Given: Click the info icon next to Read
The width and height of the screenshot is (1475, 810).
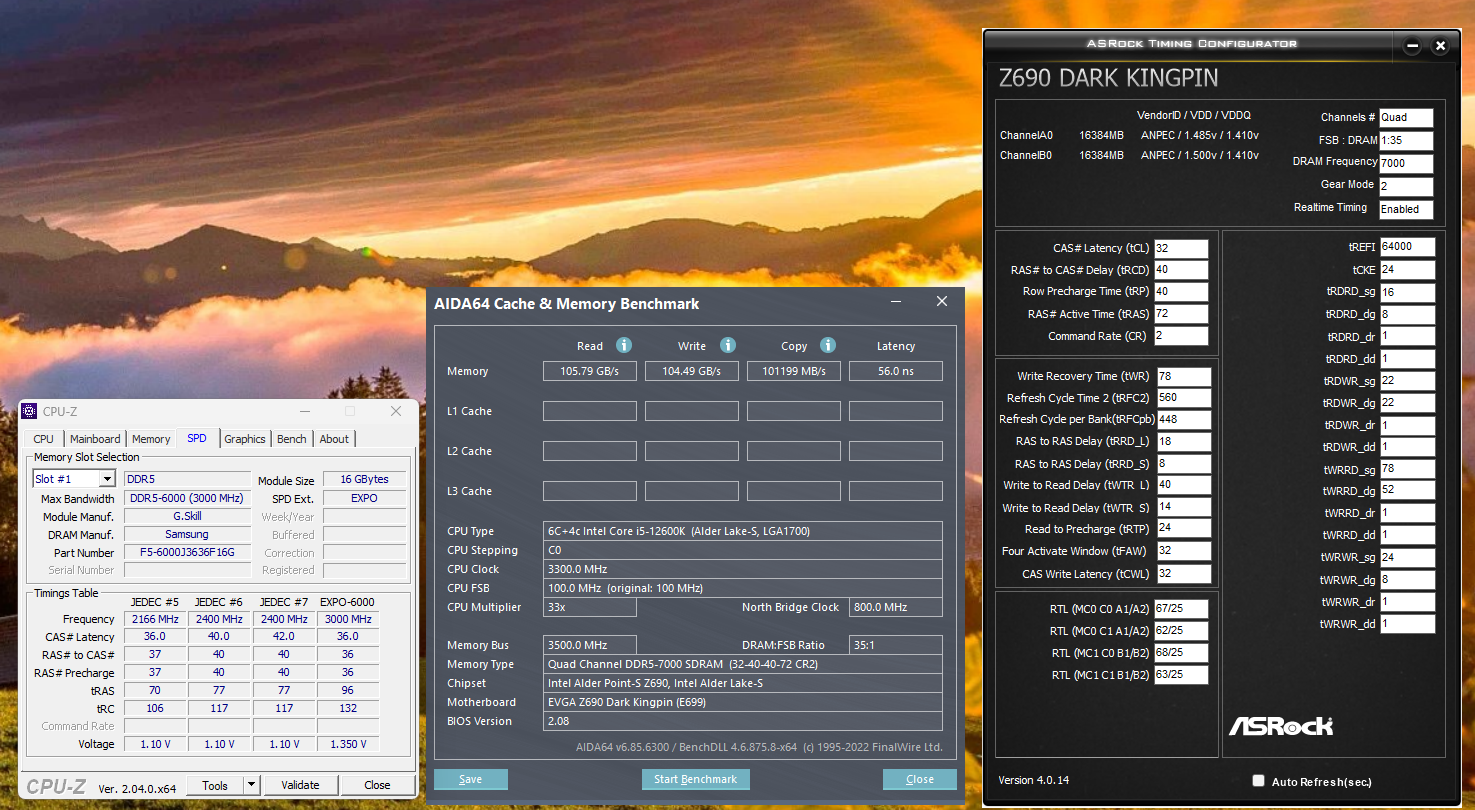Looking at the screenshot, I should click(624, 345).
